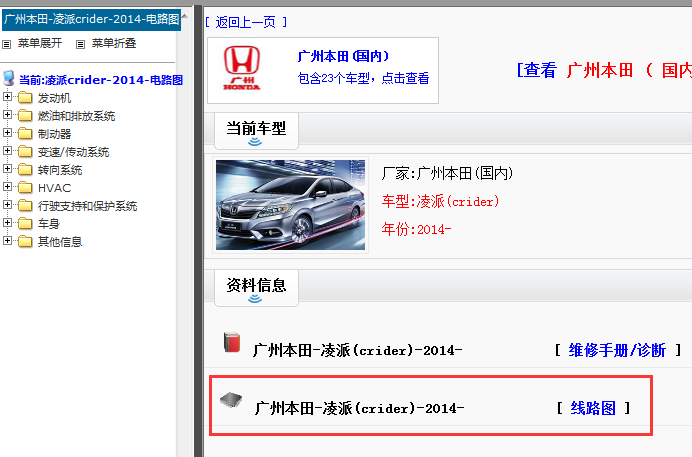Click the wifi-style icon under 当前车型
This screenshot has height=457, width=692.
click(x=255, y=142)
